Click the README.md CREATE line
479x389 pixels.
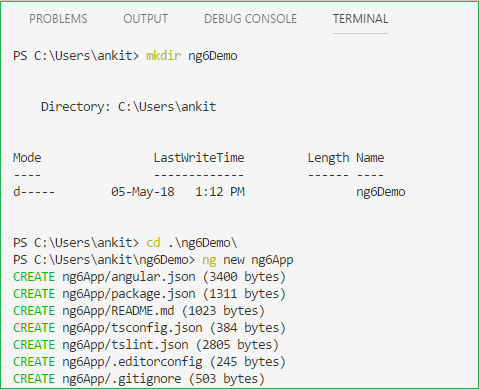tap(139, 311)
